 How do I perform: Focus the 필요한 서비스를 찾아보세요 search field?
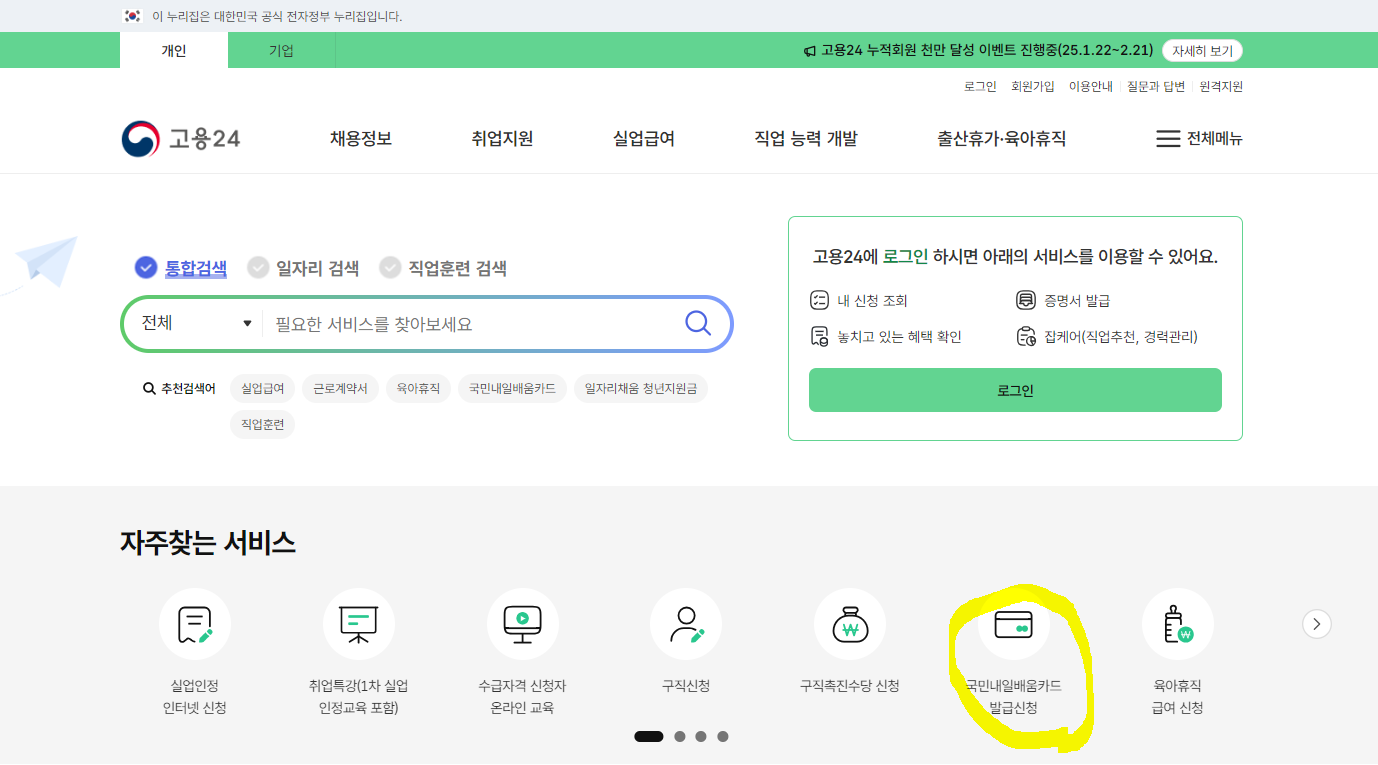point(470,323)
